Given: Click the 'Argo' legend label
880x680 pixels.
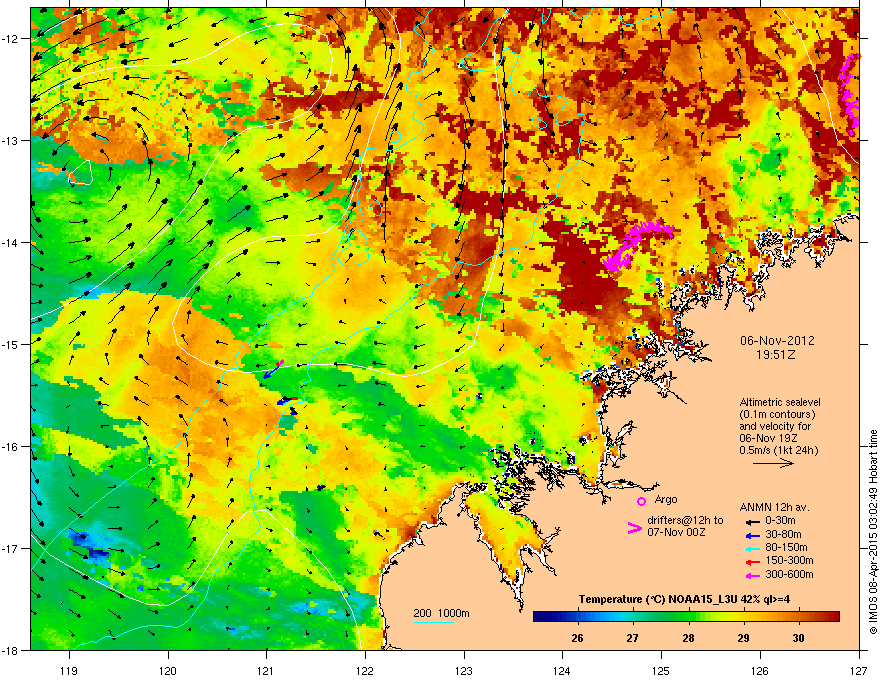Looking at the screenshot, I should 666,499.
